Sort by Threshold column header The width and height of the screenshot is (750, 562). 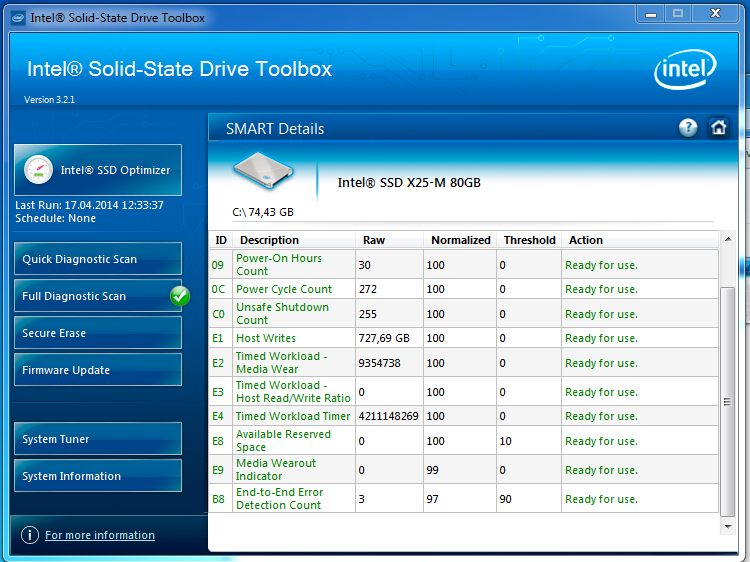[x=529, y=240]
